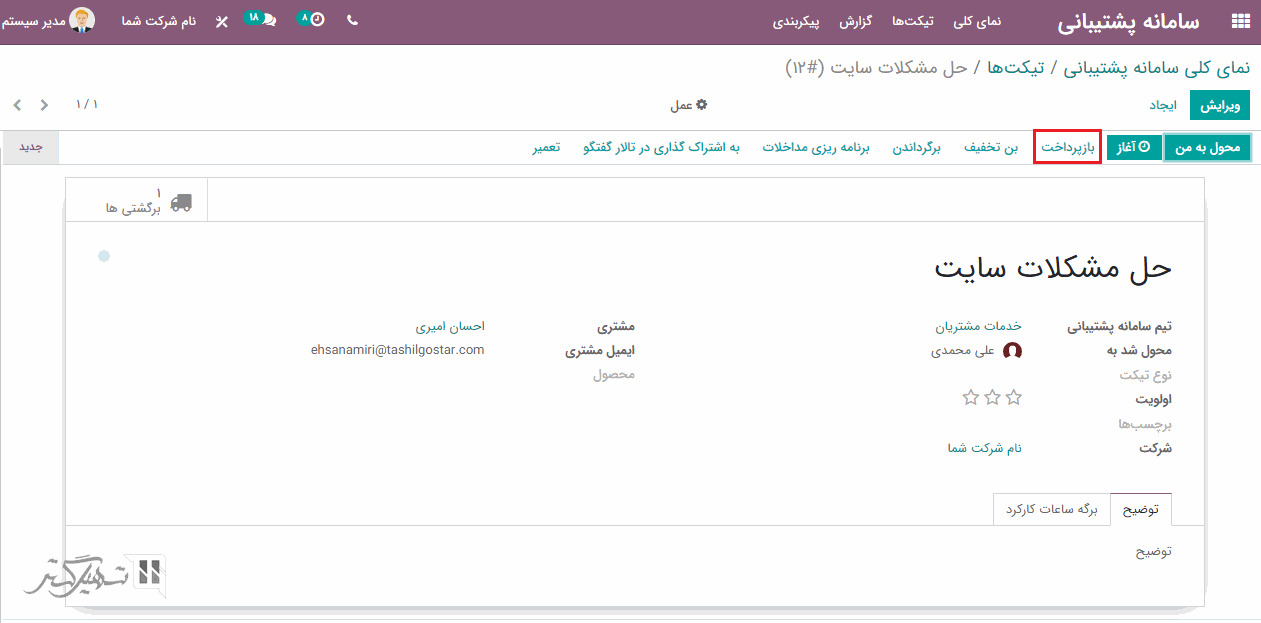Set priority to the middle star
The height and width of the screenshot is (623, 1261).
(x=992, y=398)
